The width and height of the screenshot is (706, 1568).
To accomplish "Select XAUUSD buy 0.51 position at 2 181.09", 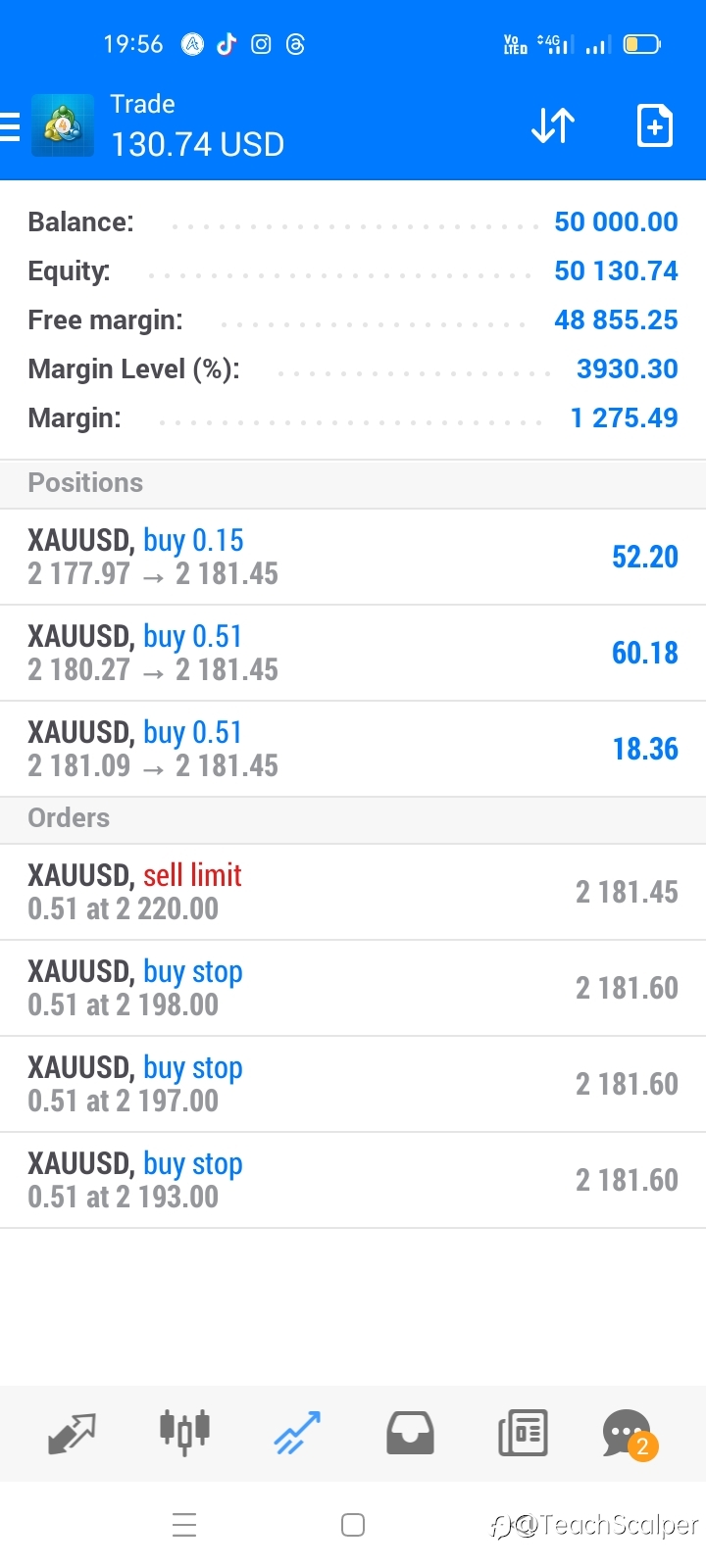I will (353, 749).
